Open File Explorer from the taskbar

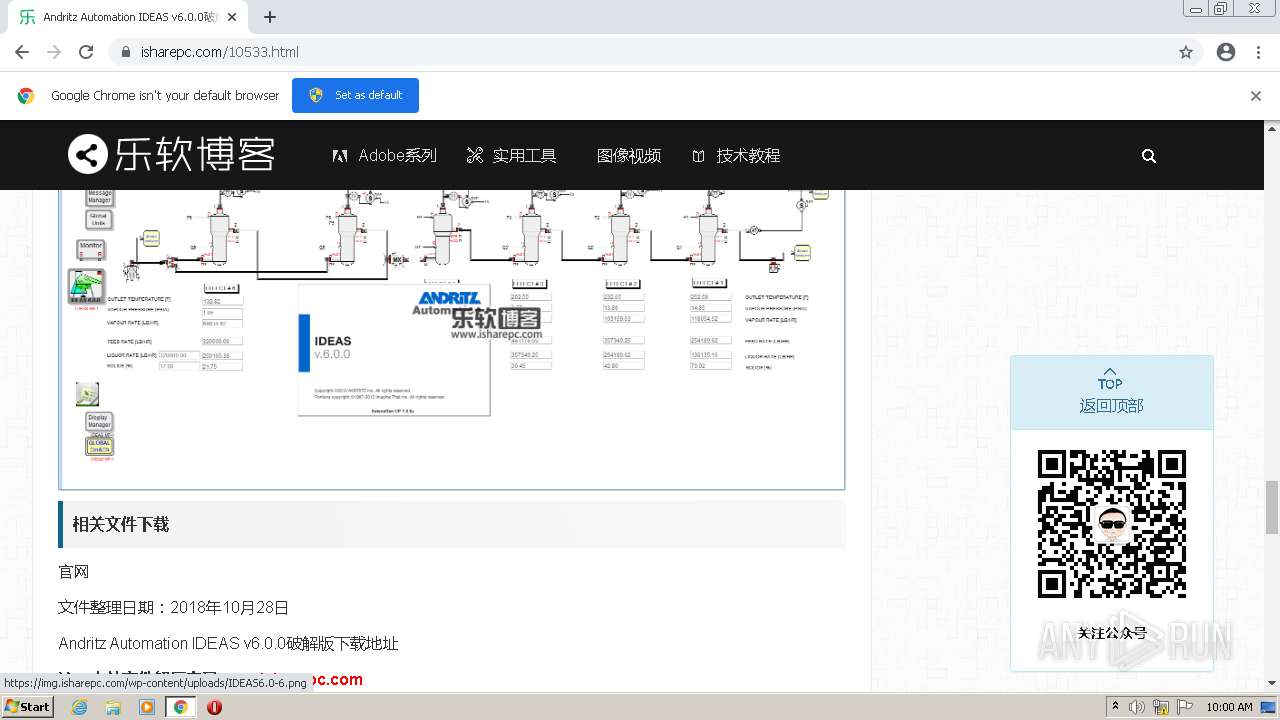click(113, 707)
